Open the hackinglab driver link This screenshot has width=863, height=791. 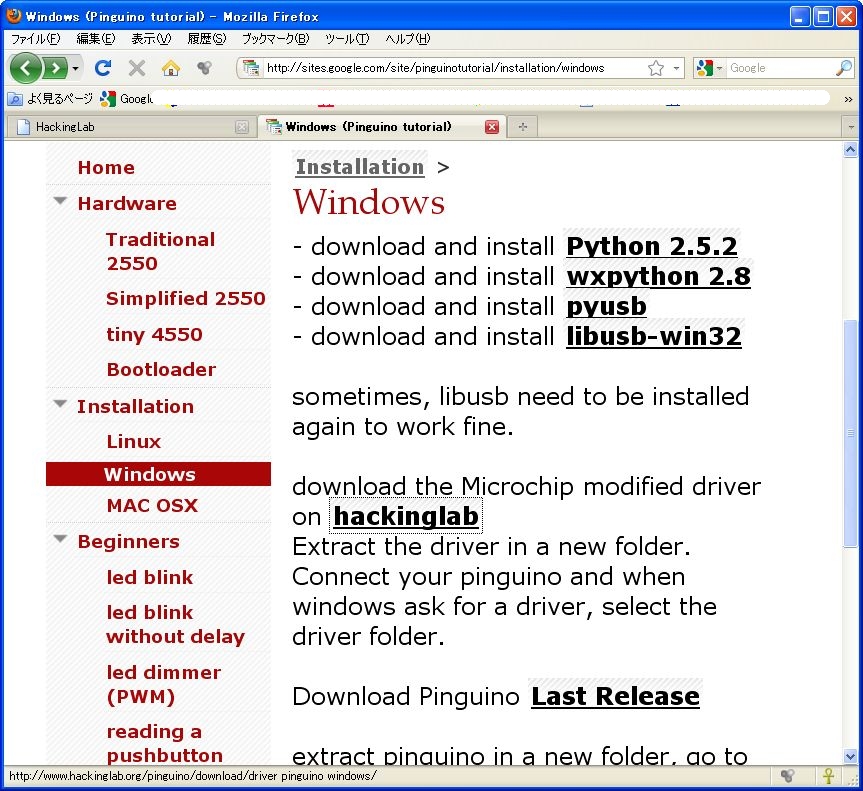coord(406,516)
